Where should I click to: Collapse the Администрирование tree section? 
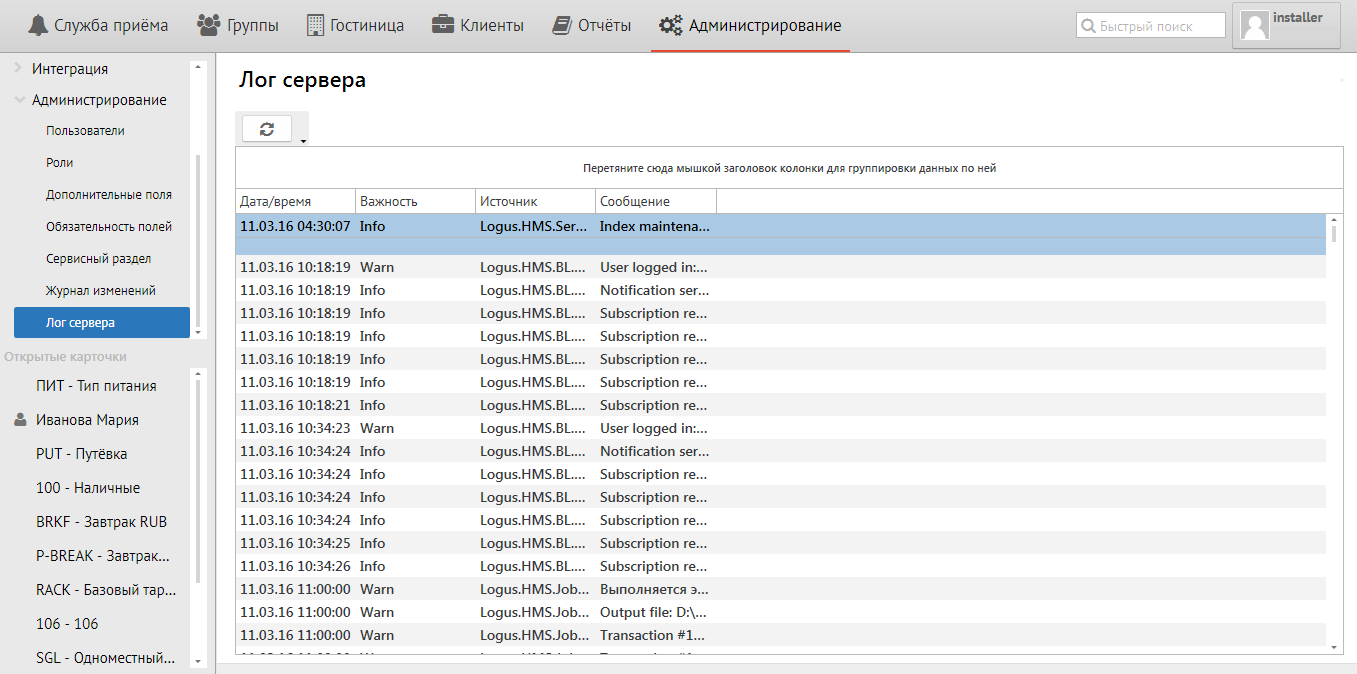[19, 100]
